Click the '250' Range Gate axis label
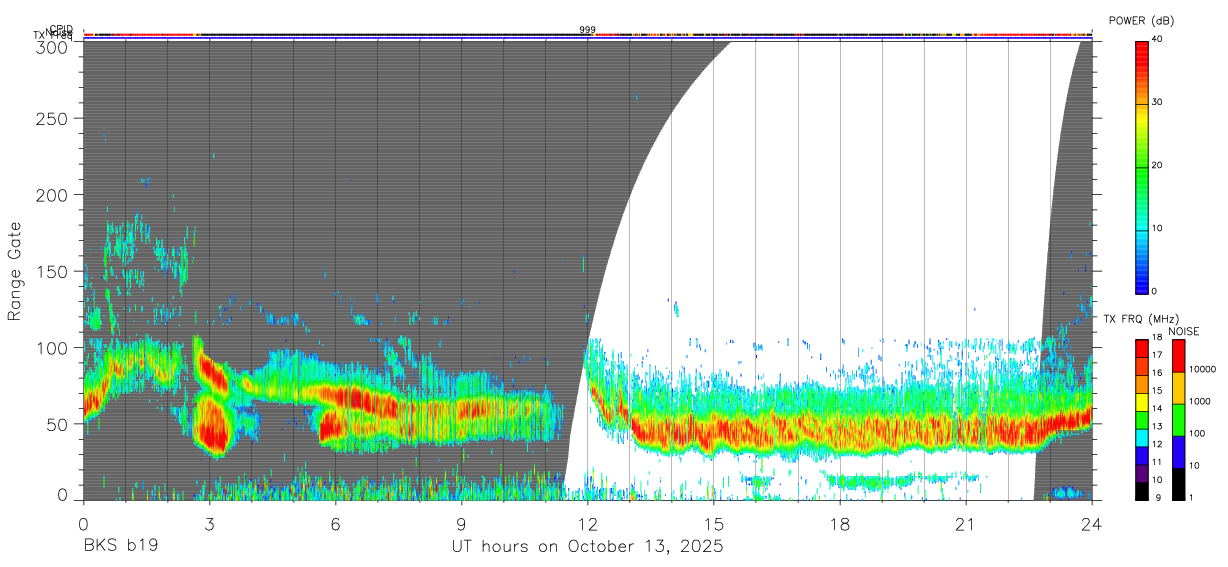The width and height of the screenshot is (1228, 567). [x=54, y=119]
